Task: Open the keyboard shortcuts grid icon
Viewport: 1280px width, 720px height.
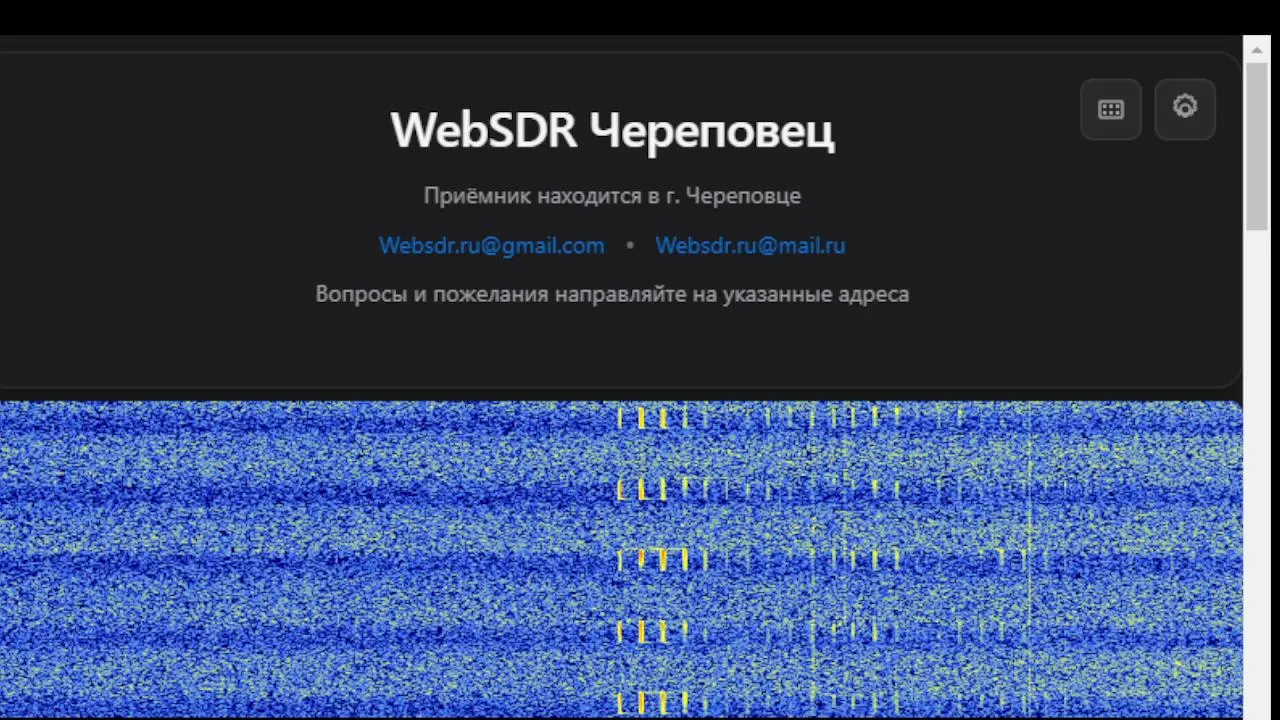Action: pyautogui.click(x=1111, y=109)
